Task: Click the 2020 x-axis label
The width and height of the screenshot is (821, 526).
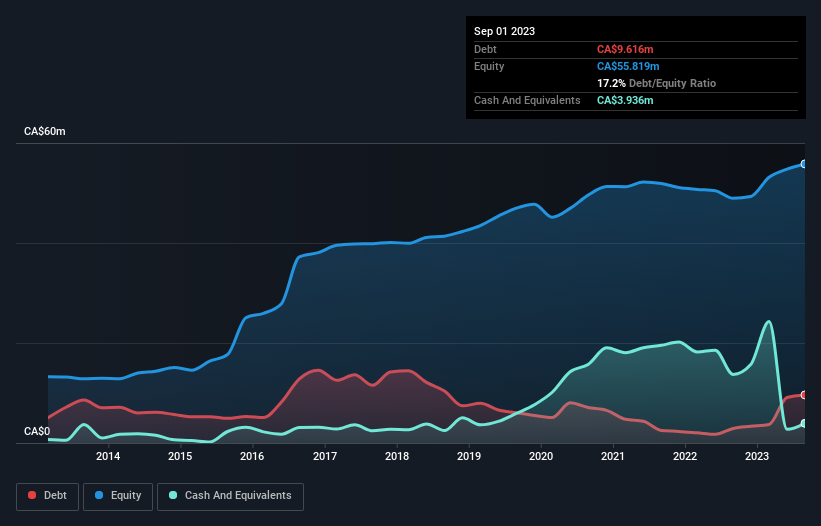Action: [x=541, y=456]
